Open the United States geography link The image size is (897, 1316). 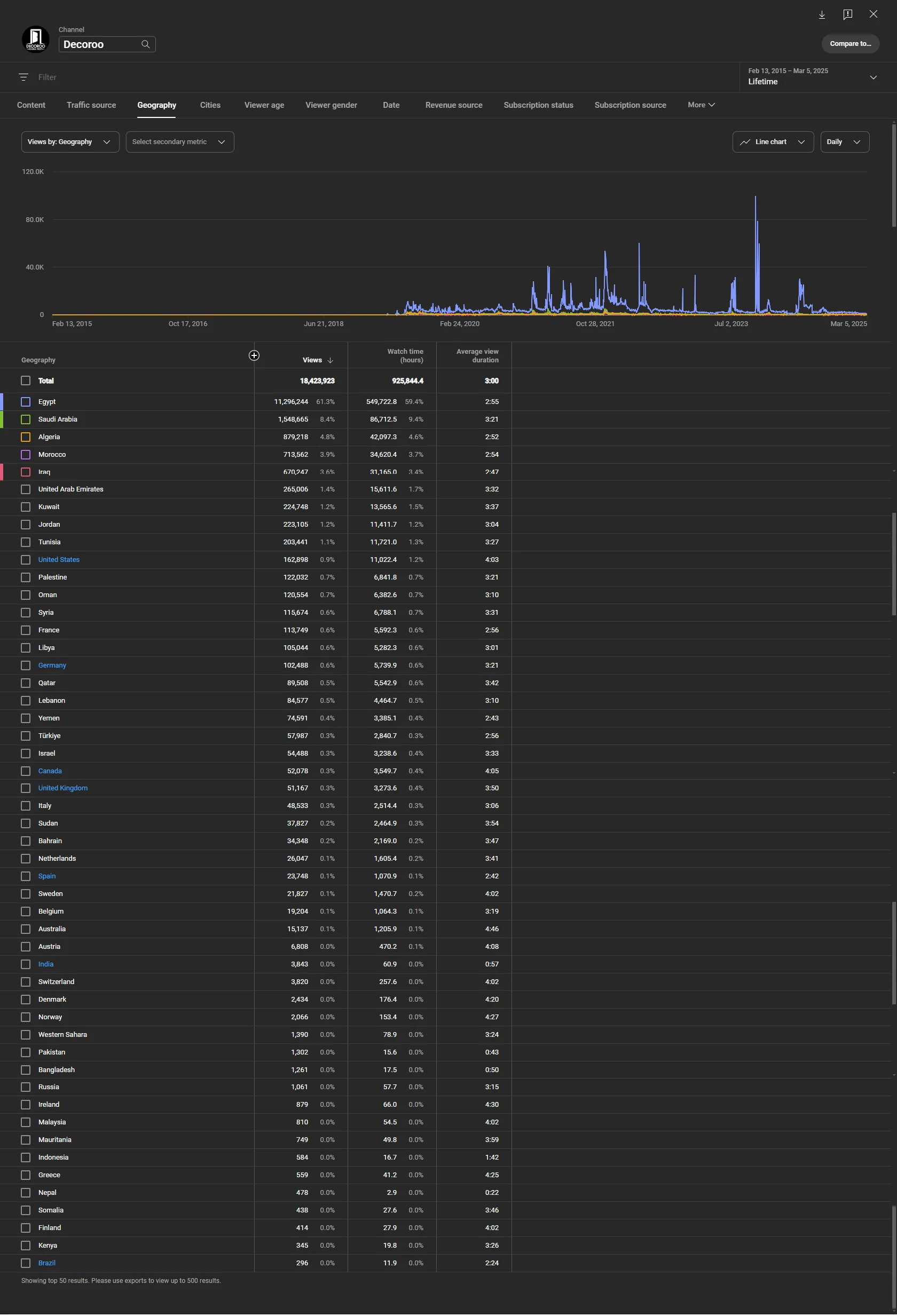click(x=59, y=559)
